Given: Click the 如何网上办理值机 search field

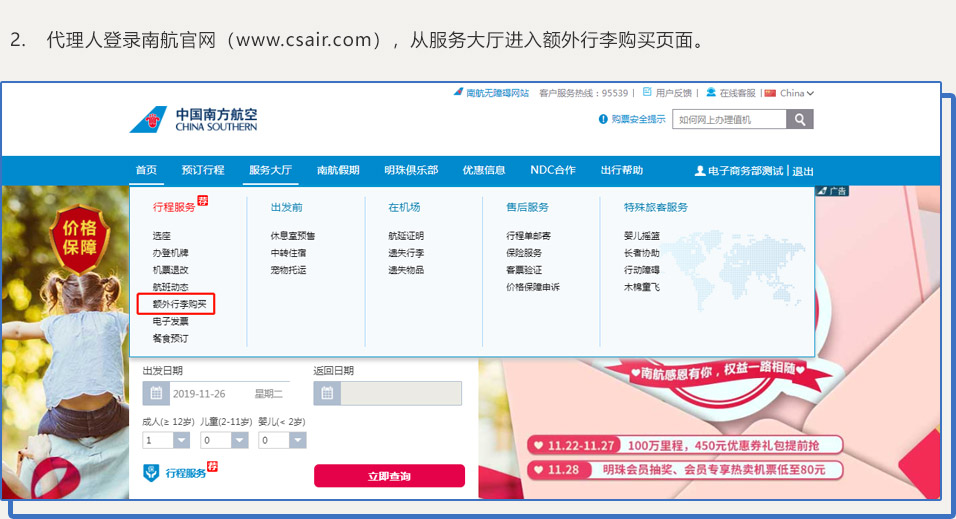Looking at the screenshot, I should (x=729, y=120).
